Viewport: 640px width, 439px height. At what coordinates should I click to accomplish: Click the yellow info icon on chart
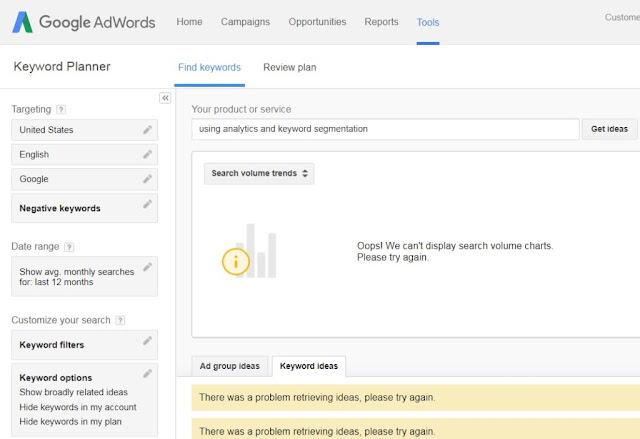coord(236,262)
